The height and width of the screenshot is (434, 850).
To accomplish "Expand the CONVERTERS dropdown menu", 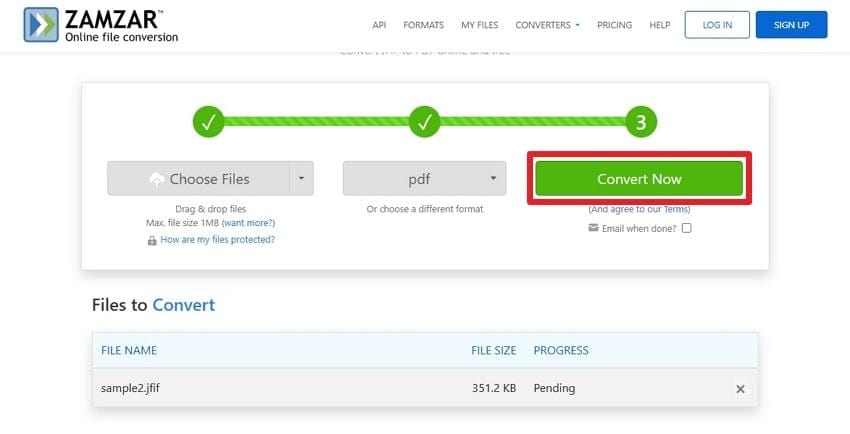I will 548,25.
